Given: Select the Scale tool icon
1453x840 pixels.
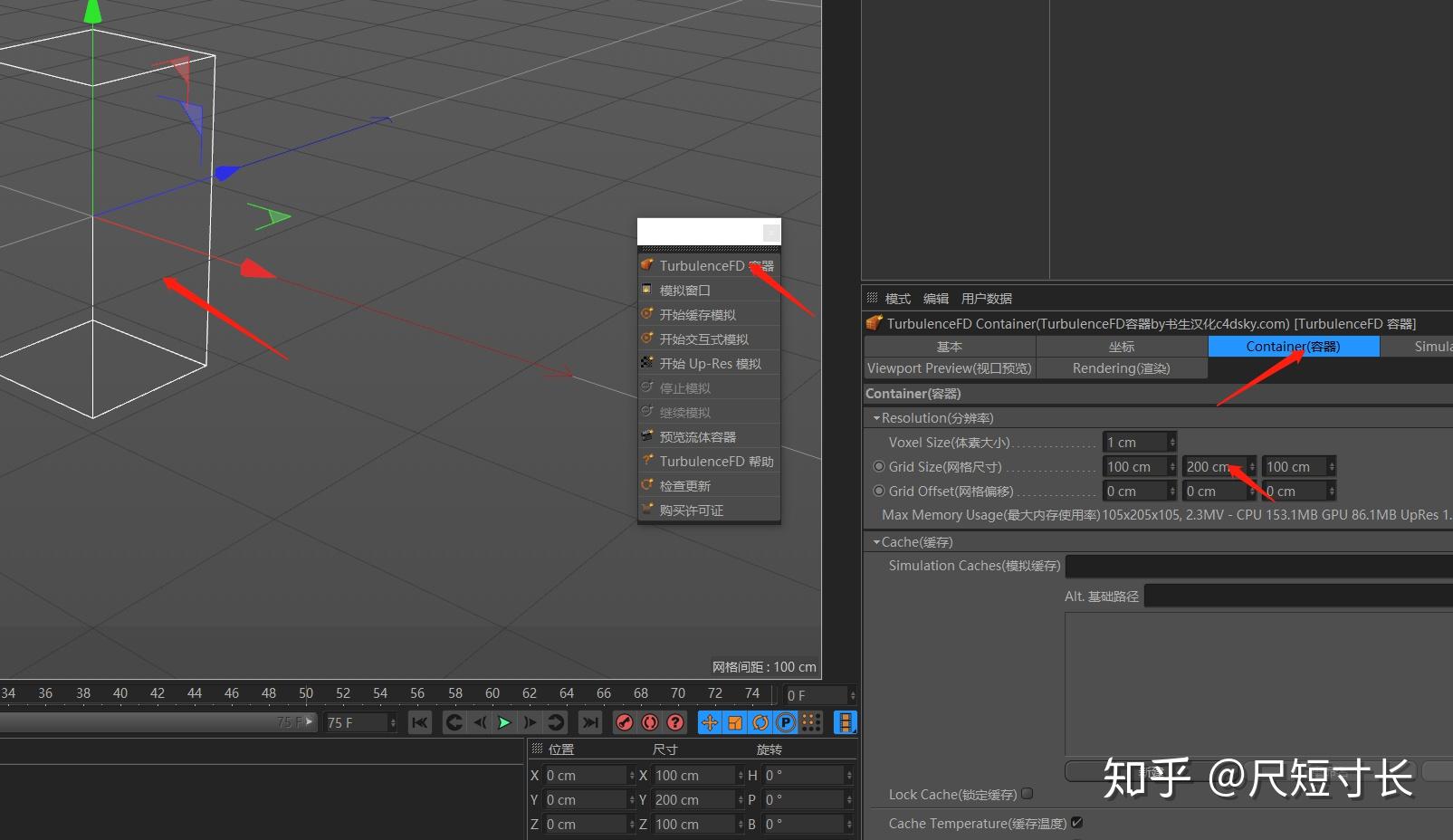Looking at the screenshot, I should 735,722.
